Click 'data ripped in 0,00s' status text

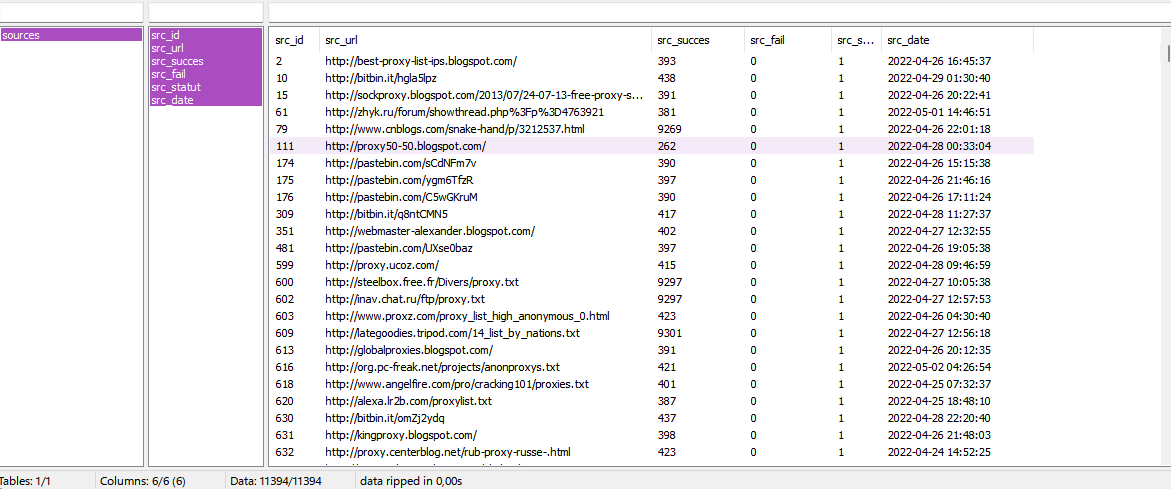point(411,481)
